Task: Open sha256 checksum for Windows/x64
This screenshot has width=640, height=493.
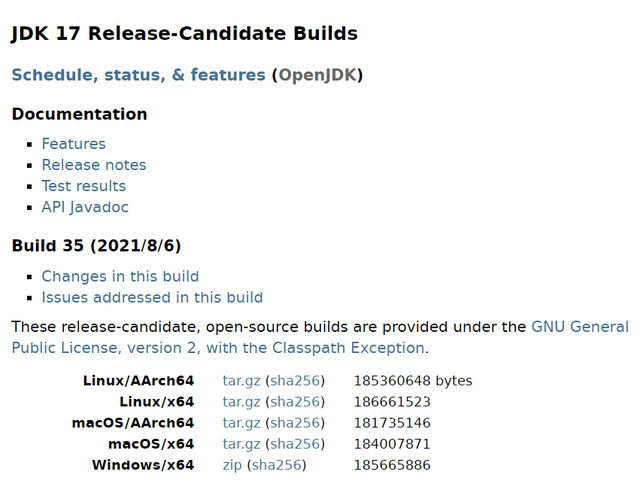Action: point(276,465)
